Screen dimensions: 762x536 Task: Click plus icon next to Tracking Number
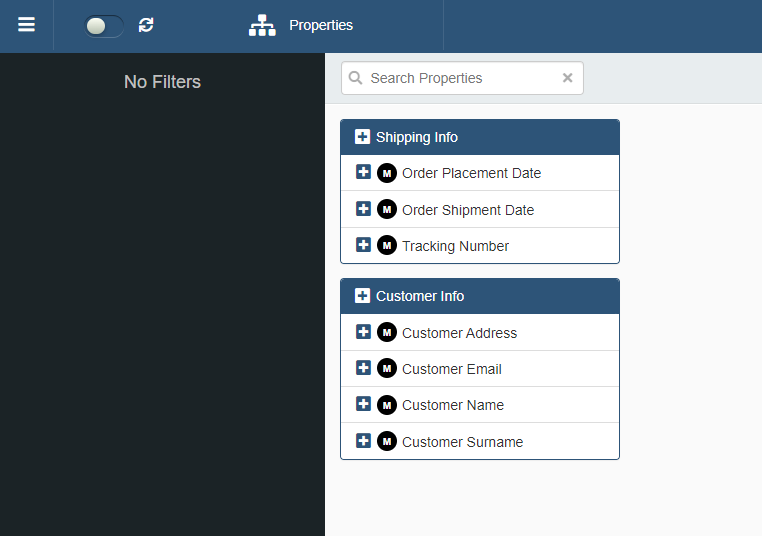(364, 245)
